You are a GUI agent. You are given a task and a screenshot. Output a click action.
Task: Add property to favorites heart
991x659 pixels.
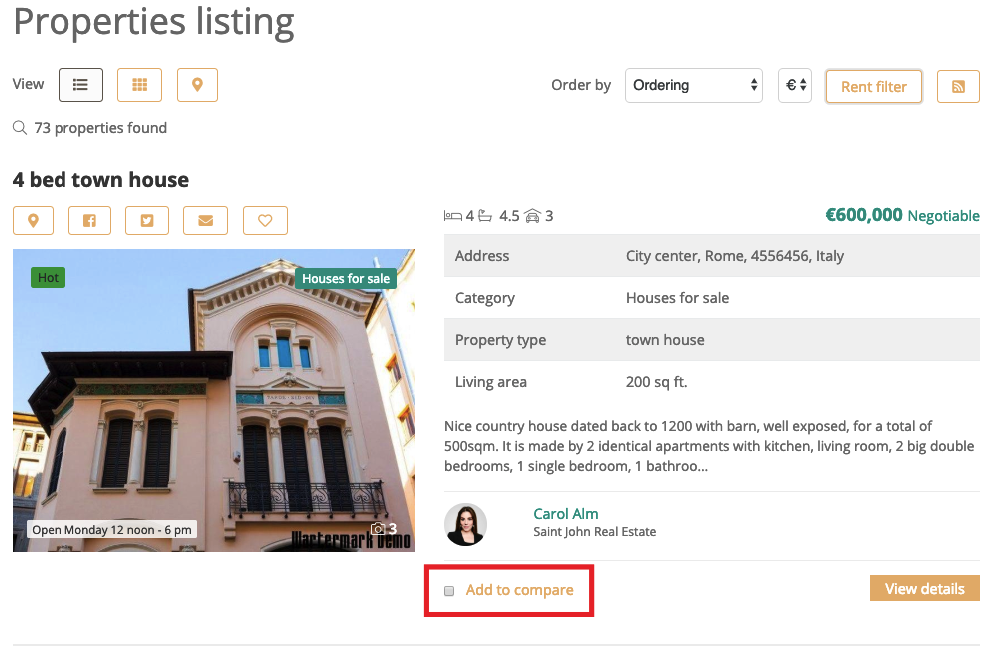tap(265, 220)
